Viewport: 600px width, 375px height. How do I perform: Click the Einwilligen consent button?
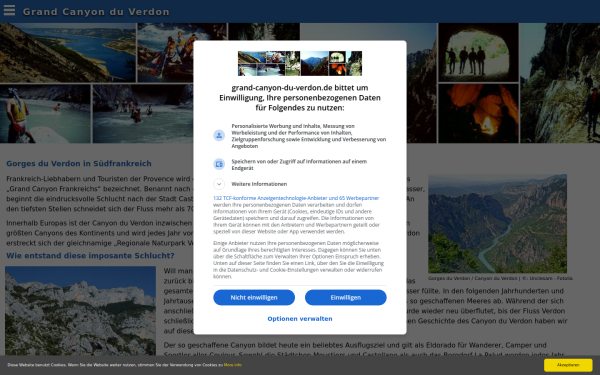[346, 297]
